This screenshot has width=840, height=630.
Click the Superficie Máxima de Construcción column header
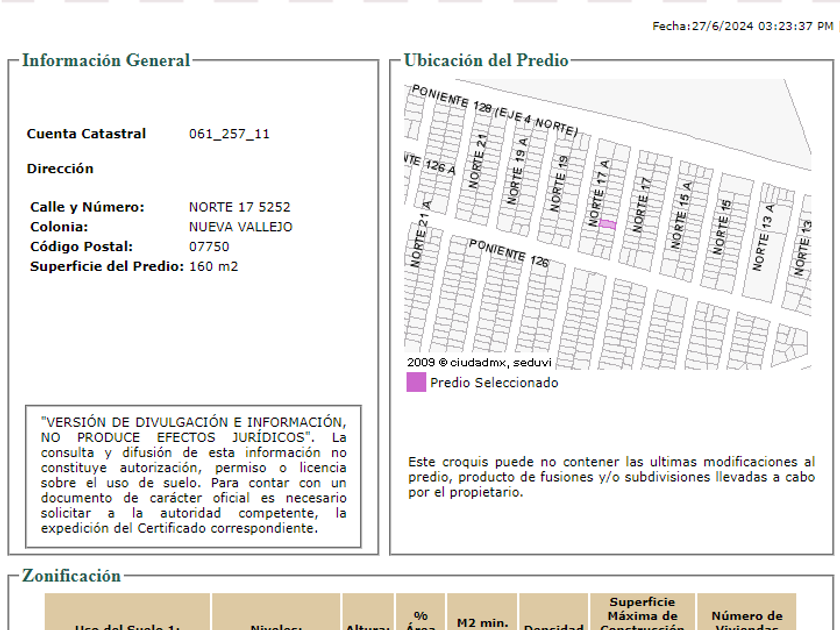coord(642,615)
